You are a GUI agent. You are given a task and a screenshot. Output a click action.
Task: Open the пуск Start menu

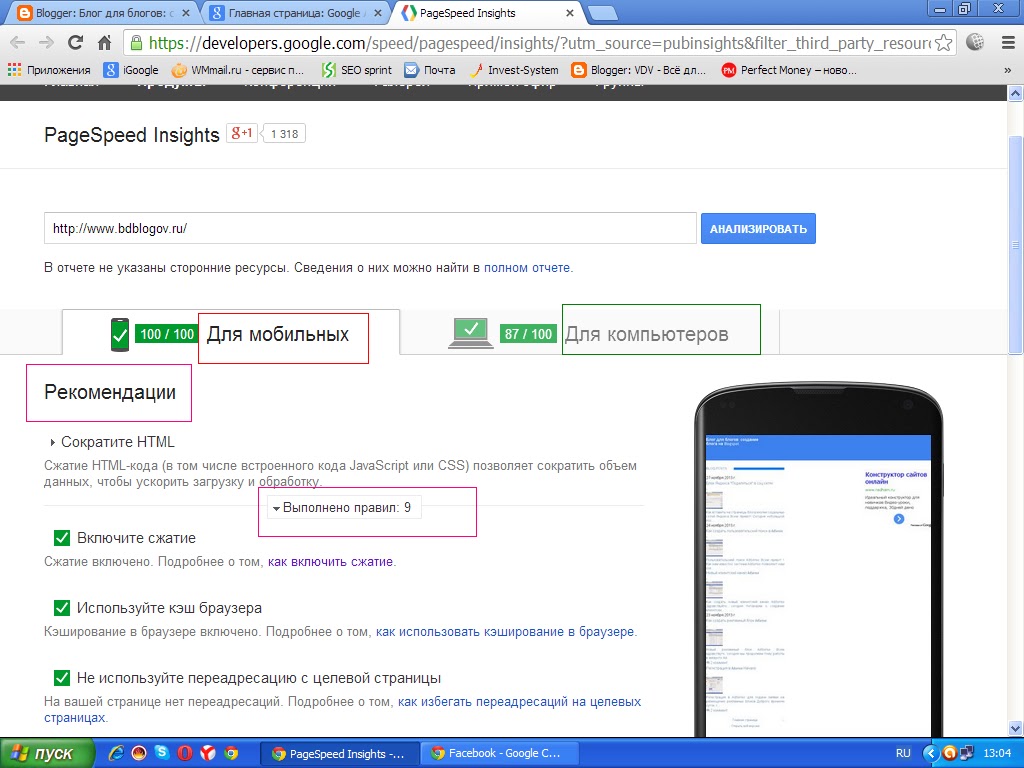(x=47, y=754)
